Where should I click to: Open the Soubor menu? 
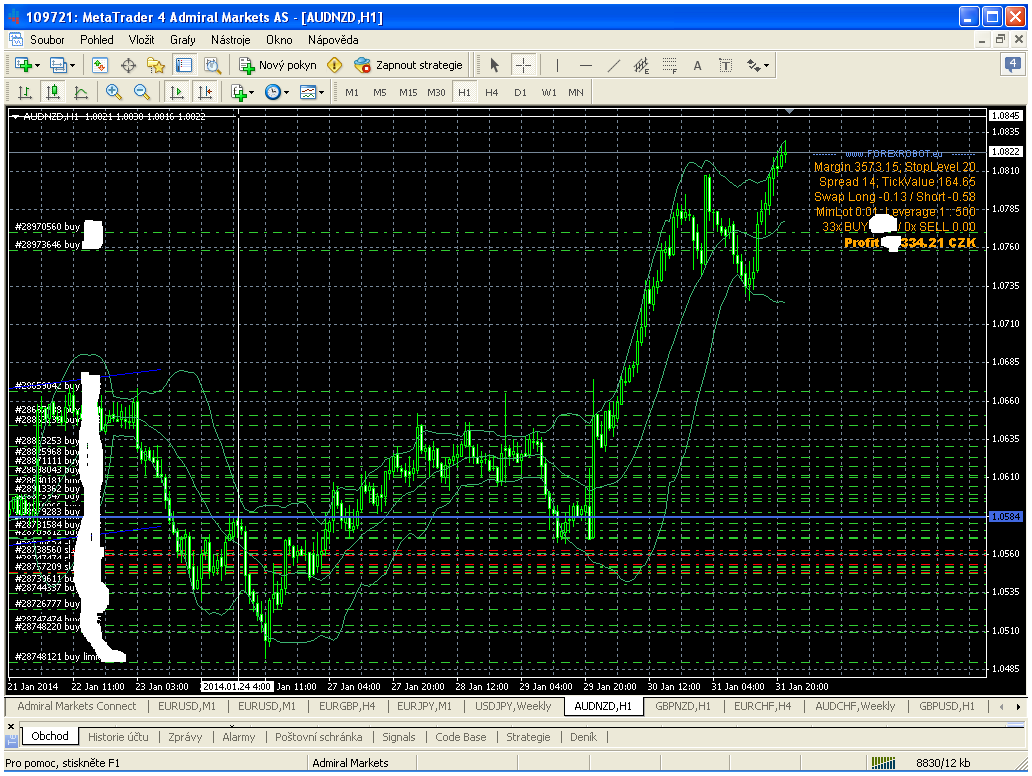coord(47,39)
